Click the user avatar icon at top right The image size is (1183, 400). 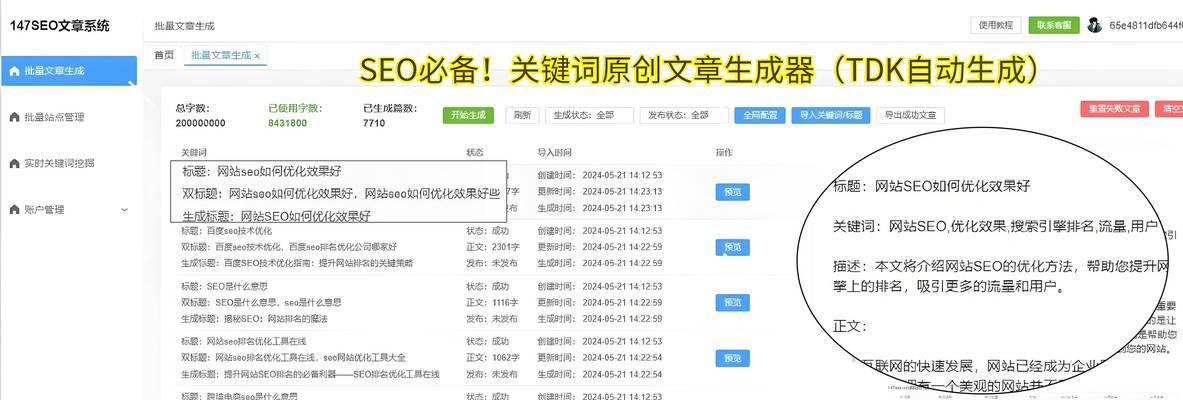click(1094, 25)
